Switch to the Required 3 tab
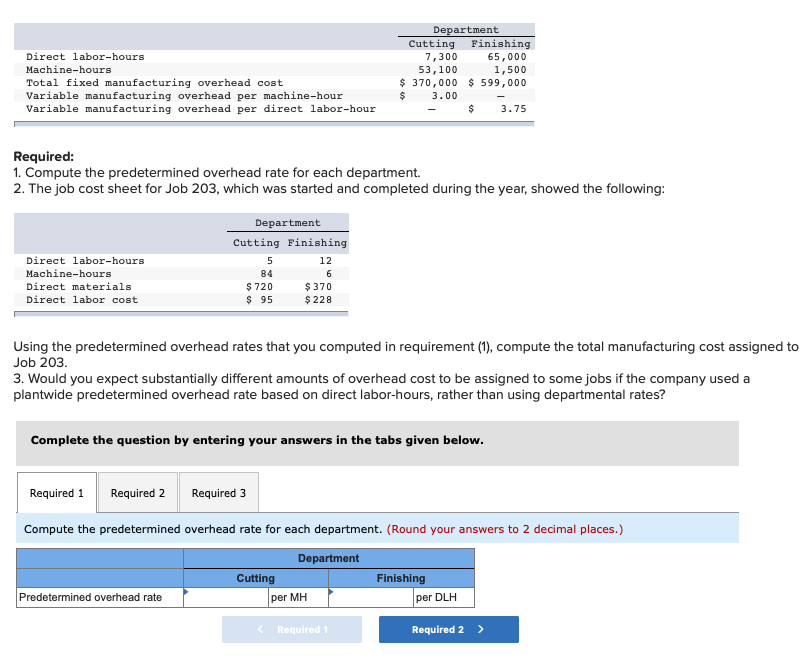The width and height of the screenshot is (805, 657). coord(219,491)
